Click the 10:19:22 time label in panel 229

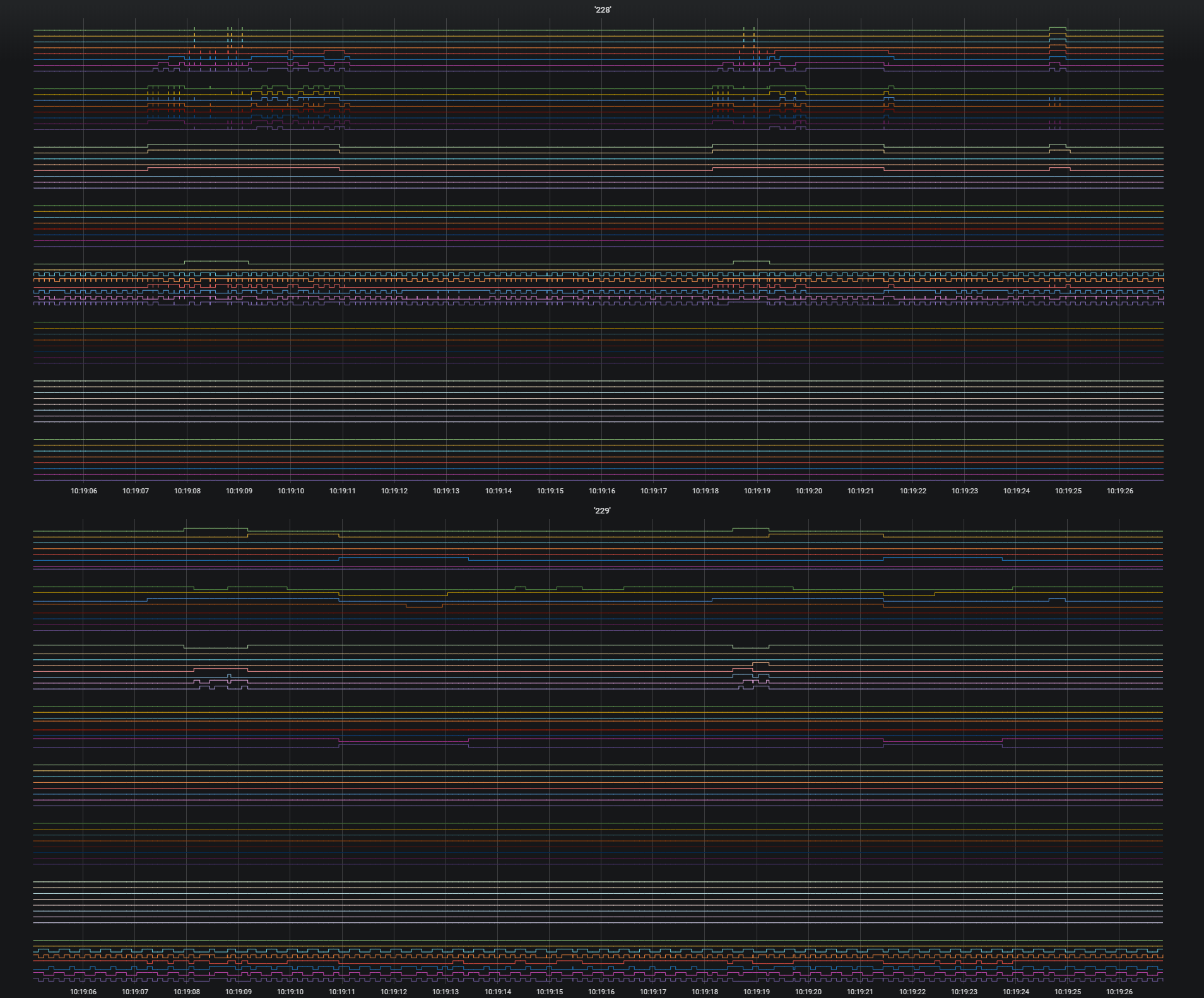click(912, 992)
